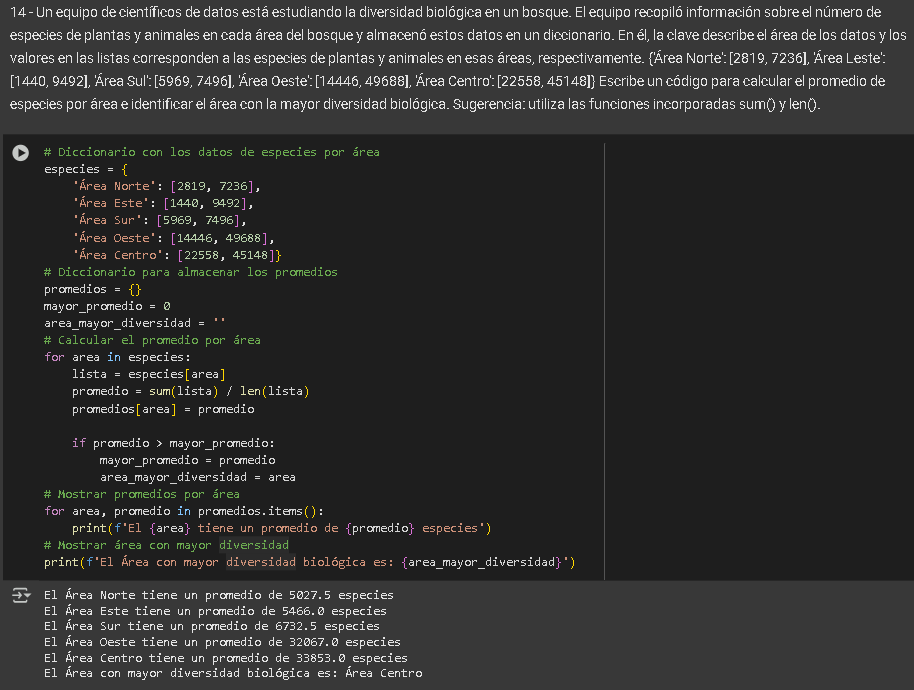
Task: Click the exercise description starting with '14 - Un equipo'
Action: coord(457,58)
